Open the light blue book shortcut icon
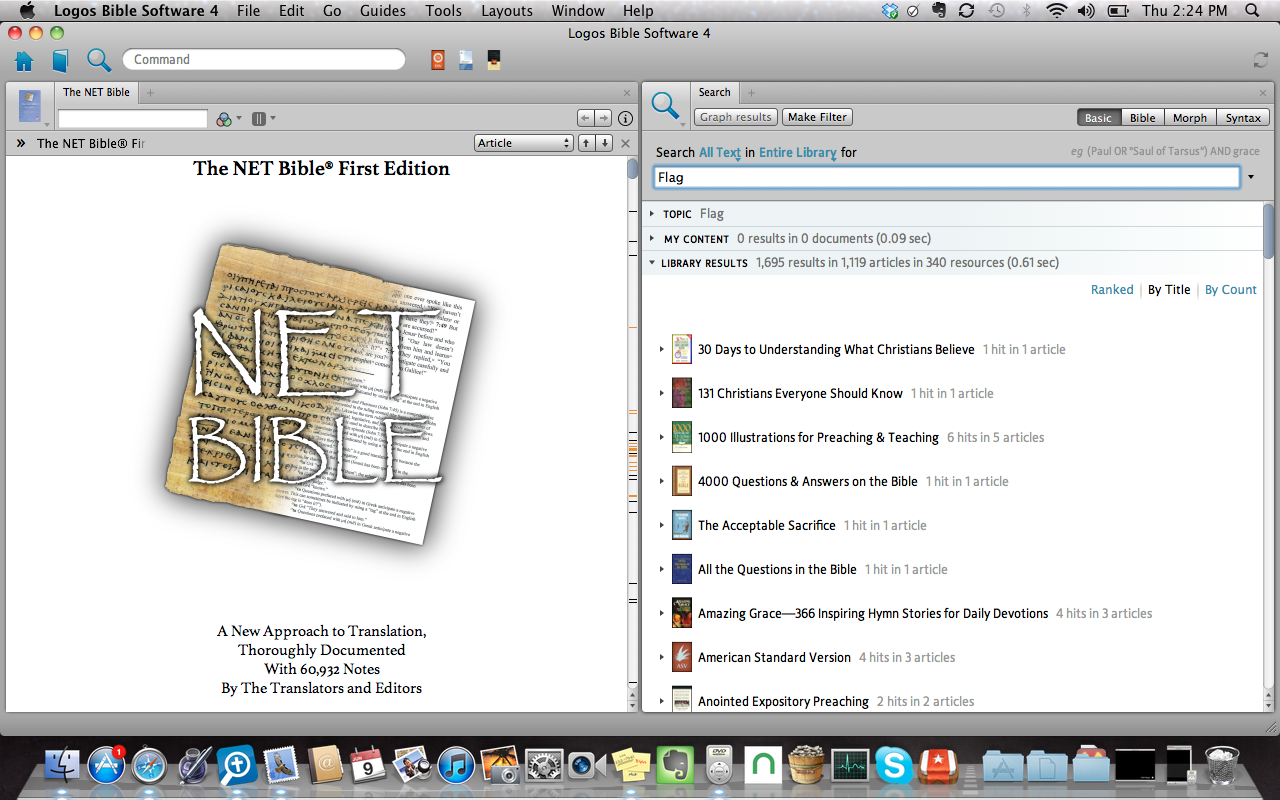 pos(466,60)
